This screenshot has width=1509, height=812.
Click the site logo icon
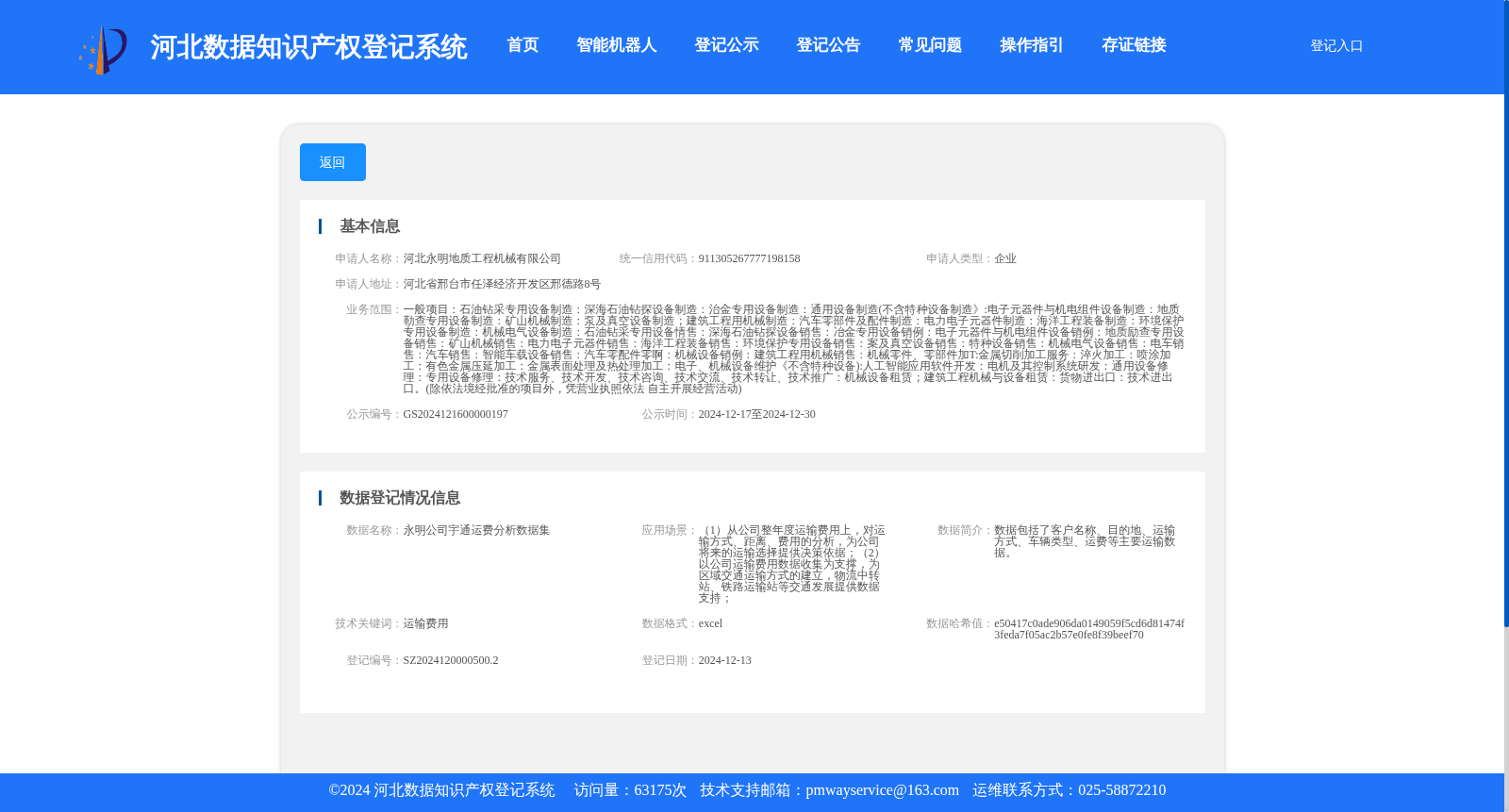point(103,50)
